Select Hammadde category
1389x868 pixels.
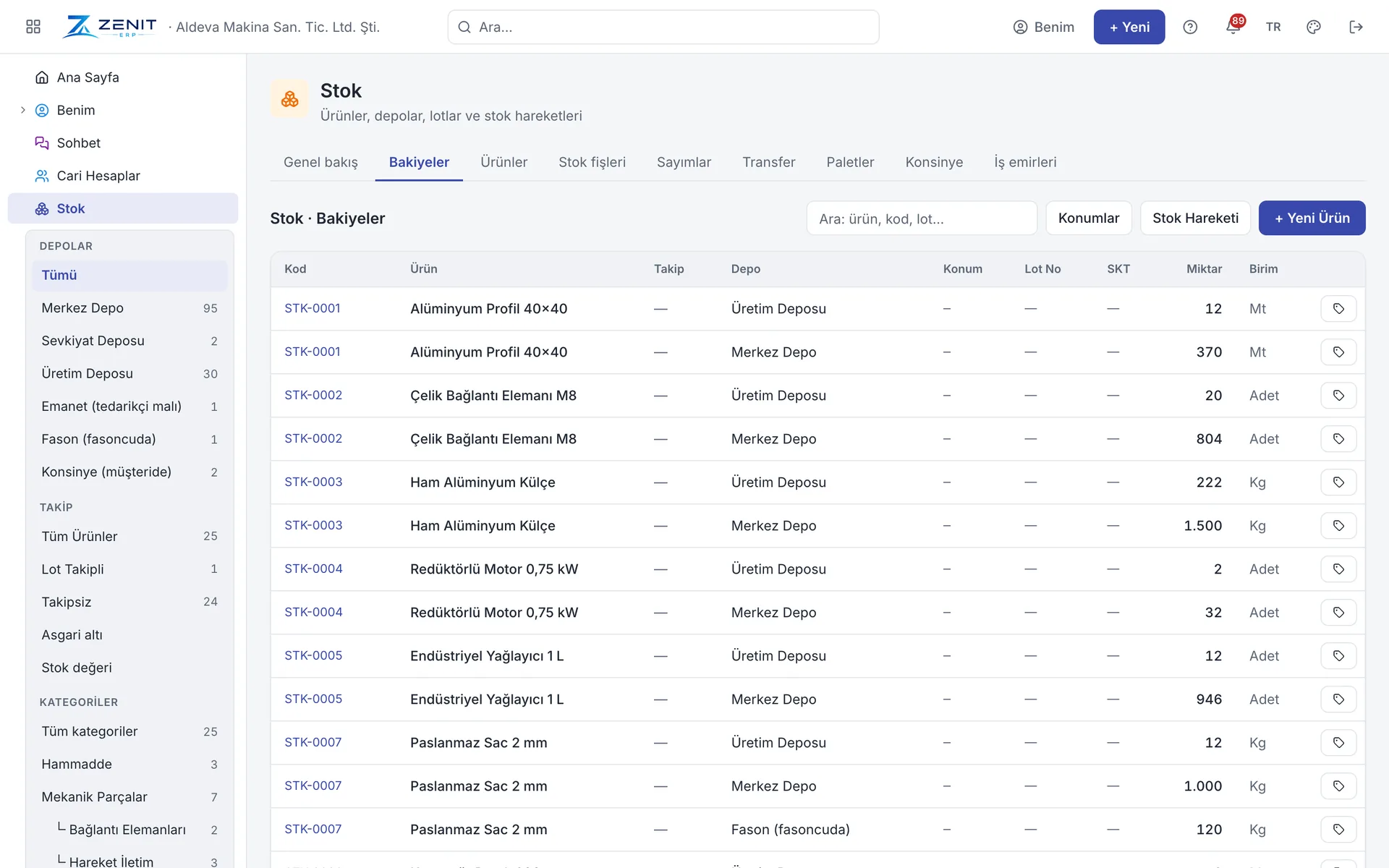(129, 765)
